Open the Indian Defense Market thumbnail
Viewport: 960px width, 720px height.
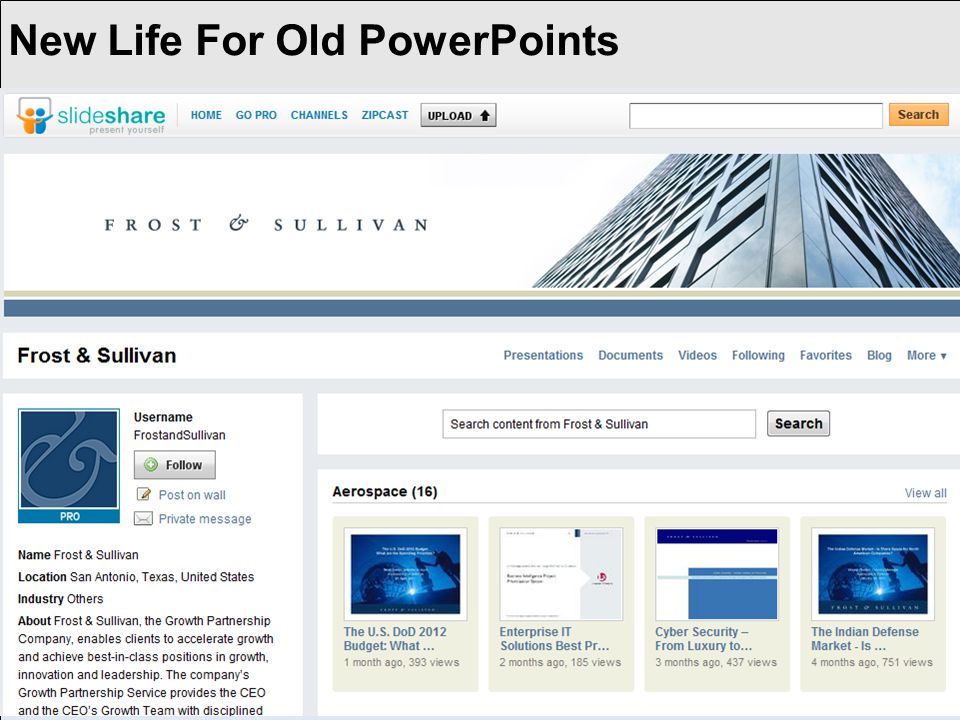872,574
